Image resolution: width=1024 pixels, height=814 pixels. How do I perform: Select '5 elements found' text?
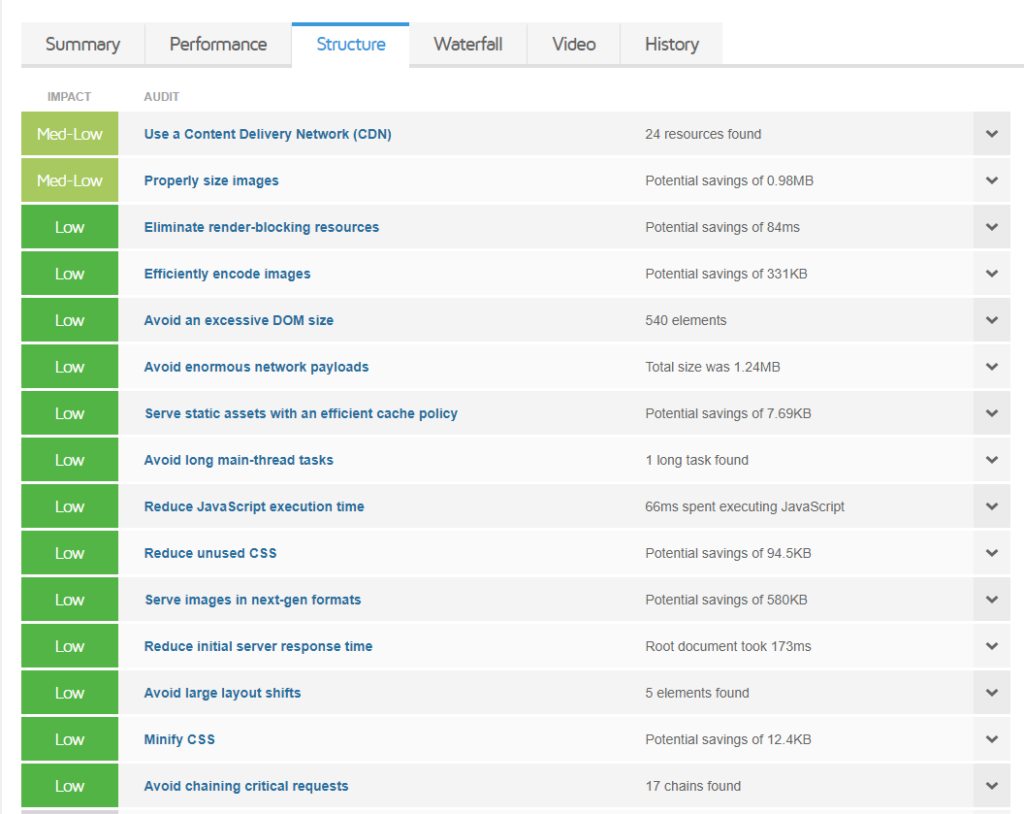click(697, 693)
